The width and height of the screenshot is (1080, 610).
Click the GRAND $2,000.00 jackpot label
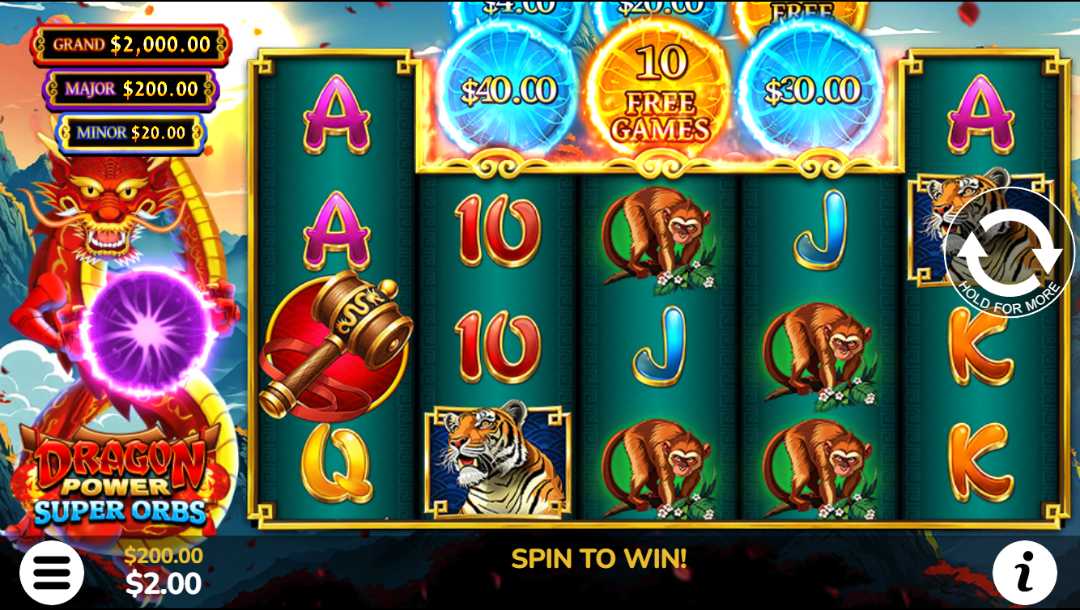(131, 45)
